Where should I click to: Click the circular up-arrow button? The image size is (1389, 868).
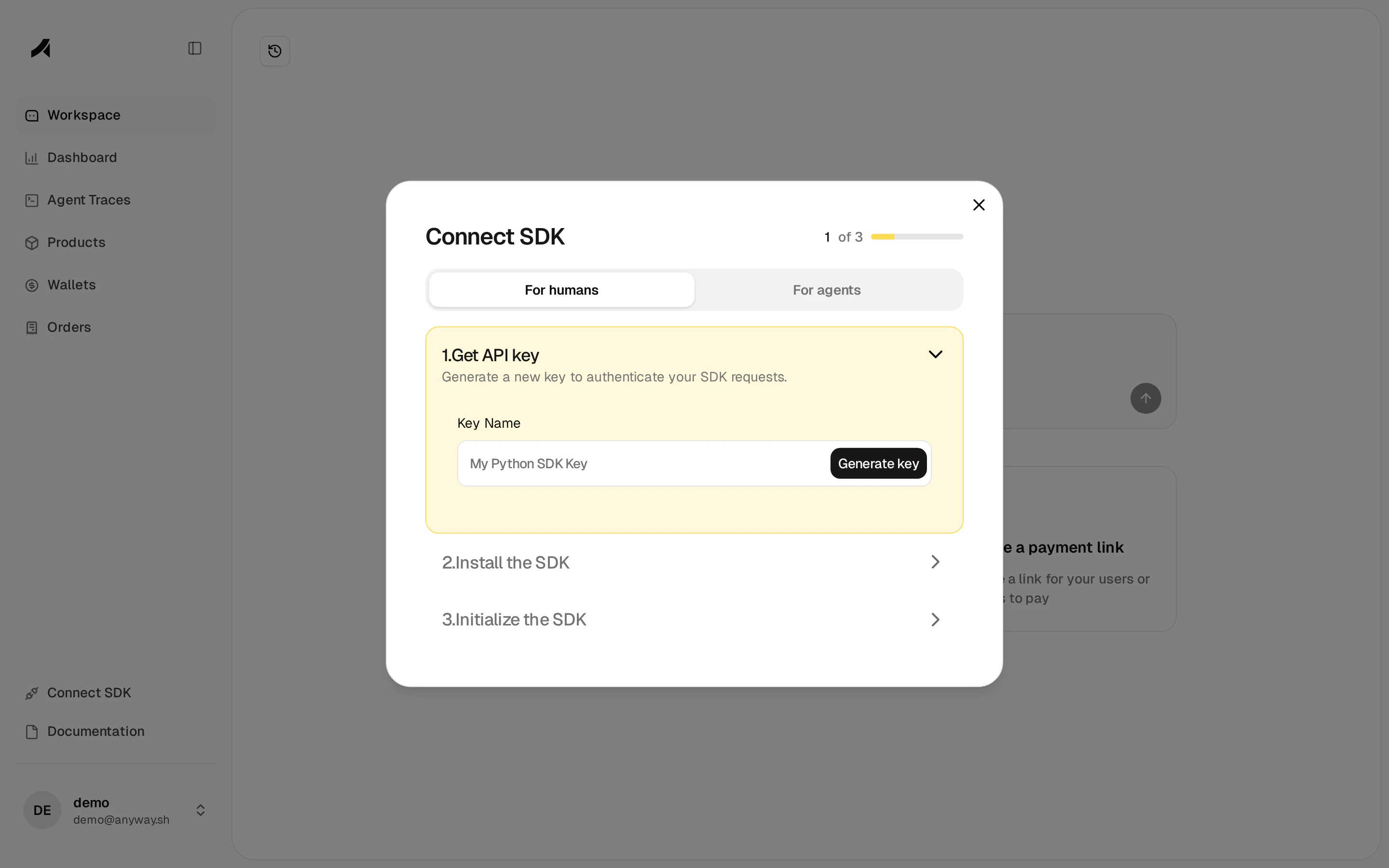pos(1144,398)
